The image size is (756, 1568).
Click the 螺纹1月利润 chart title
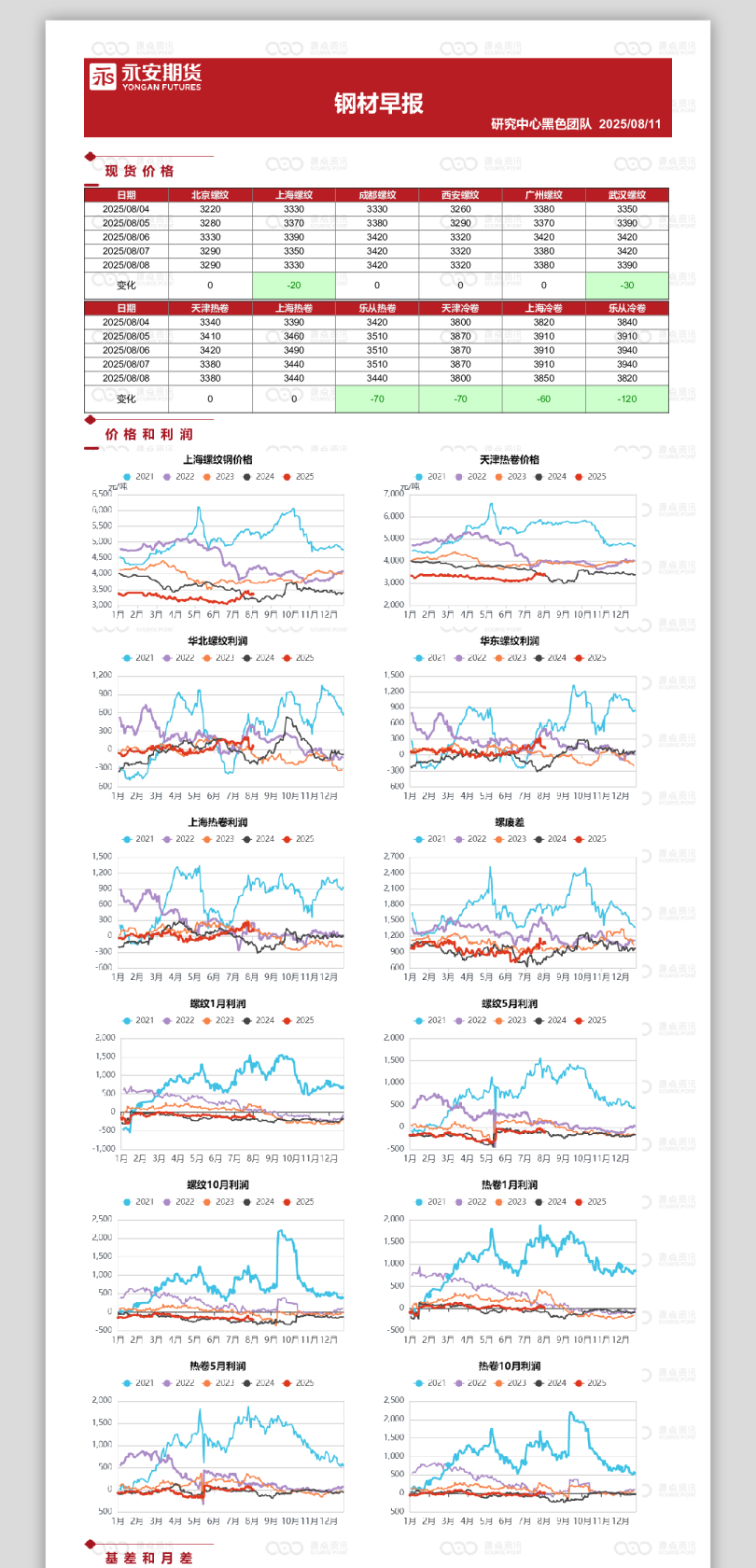[x=217, y=1003]
